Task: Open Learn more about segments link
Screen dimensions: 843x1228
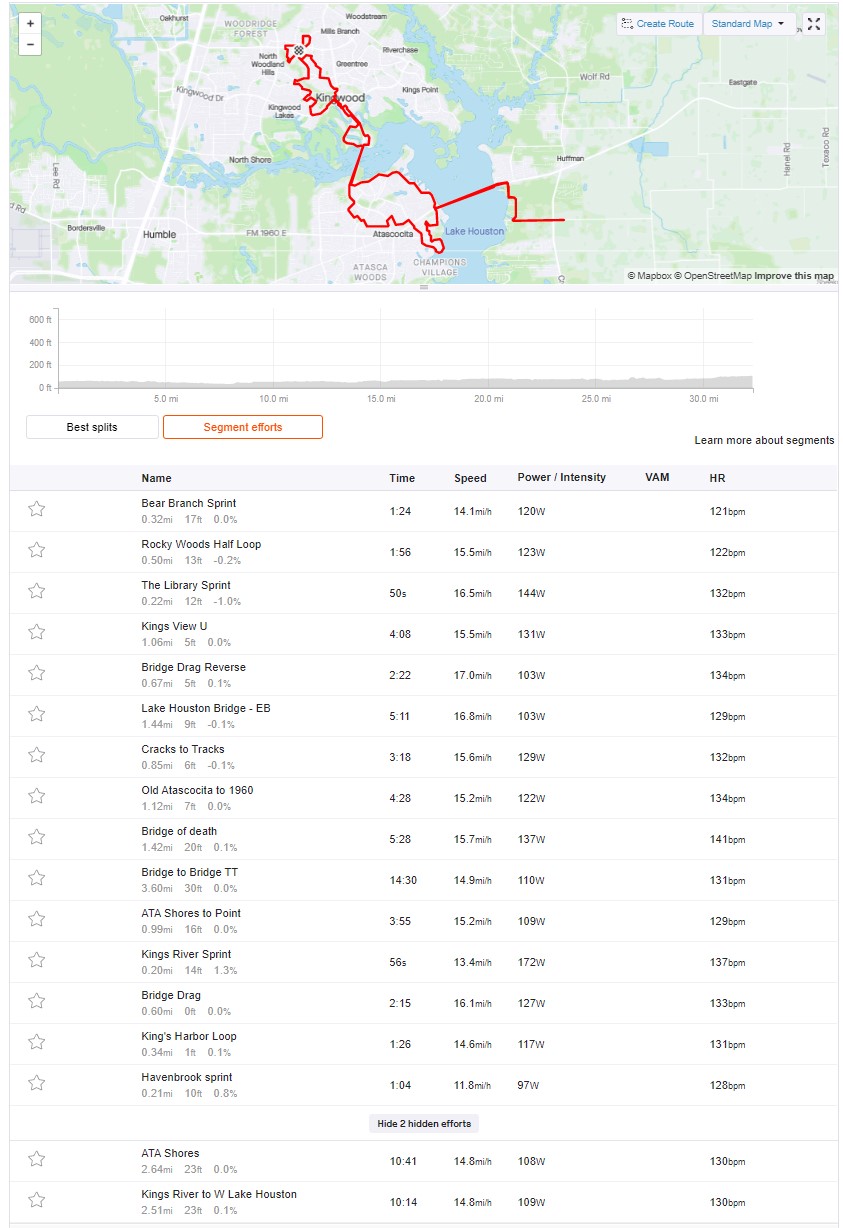Action: coord(764,440)
